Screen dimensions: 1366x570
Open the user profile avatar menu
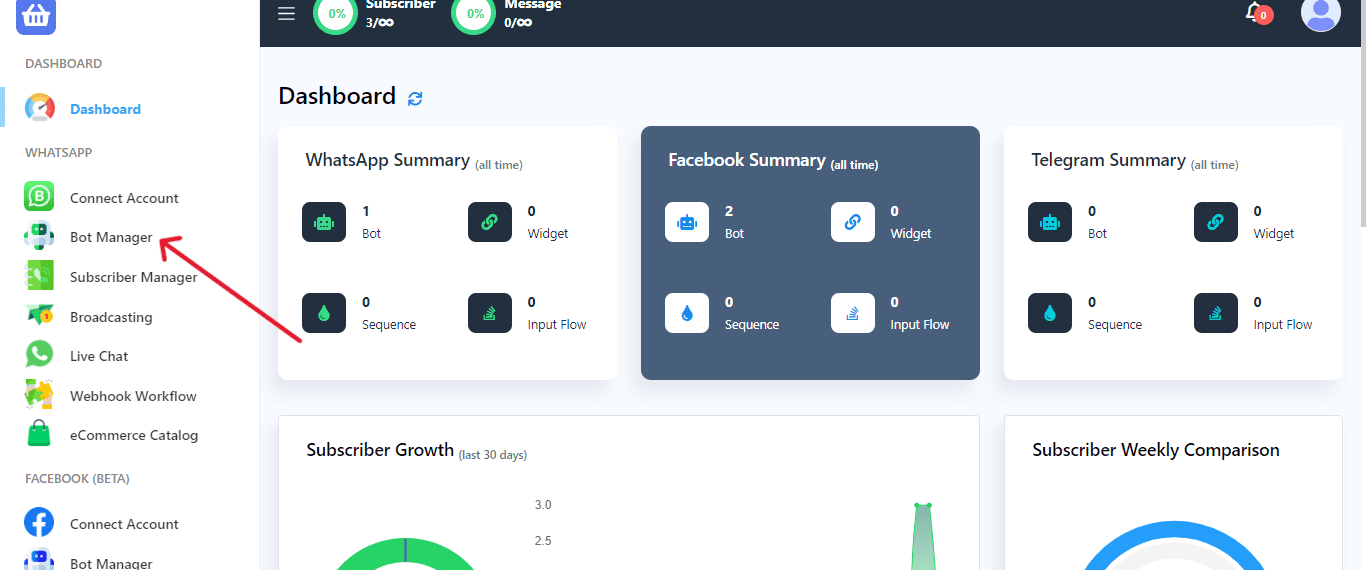coord(1320,13)
